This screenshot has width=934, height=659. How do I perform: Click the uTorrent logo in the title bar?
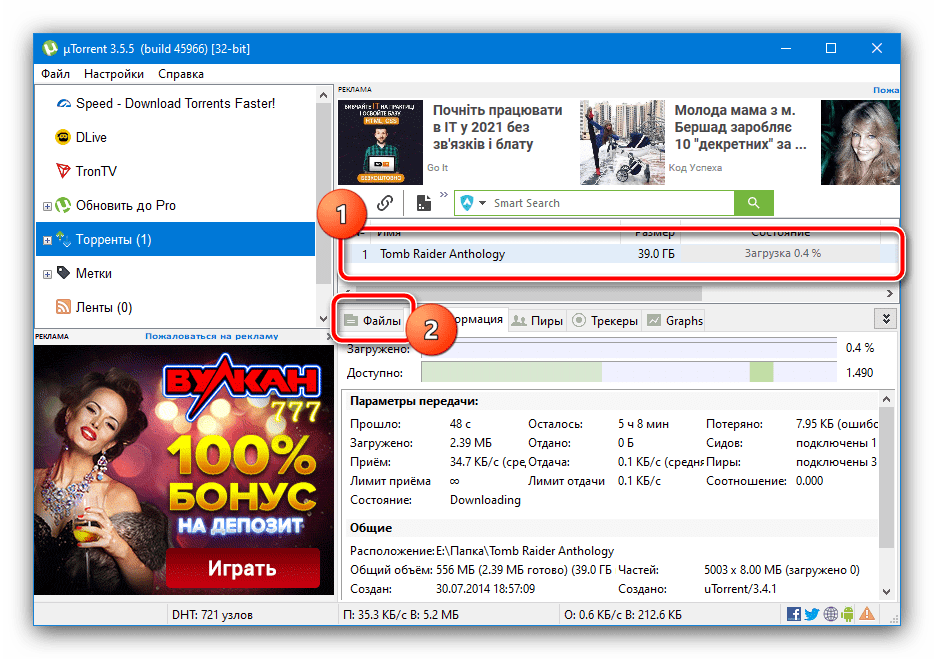pyautogui.click(x=50, y=48)
